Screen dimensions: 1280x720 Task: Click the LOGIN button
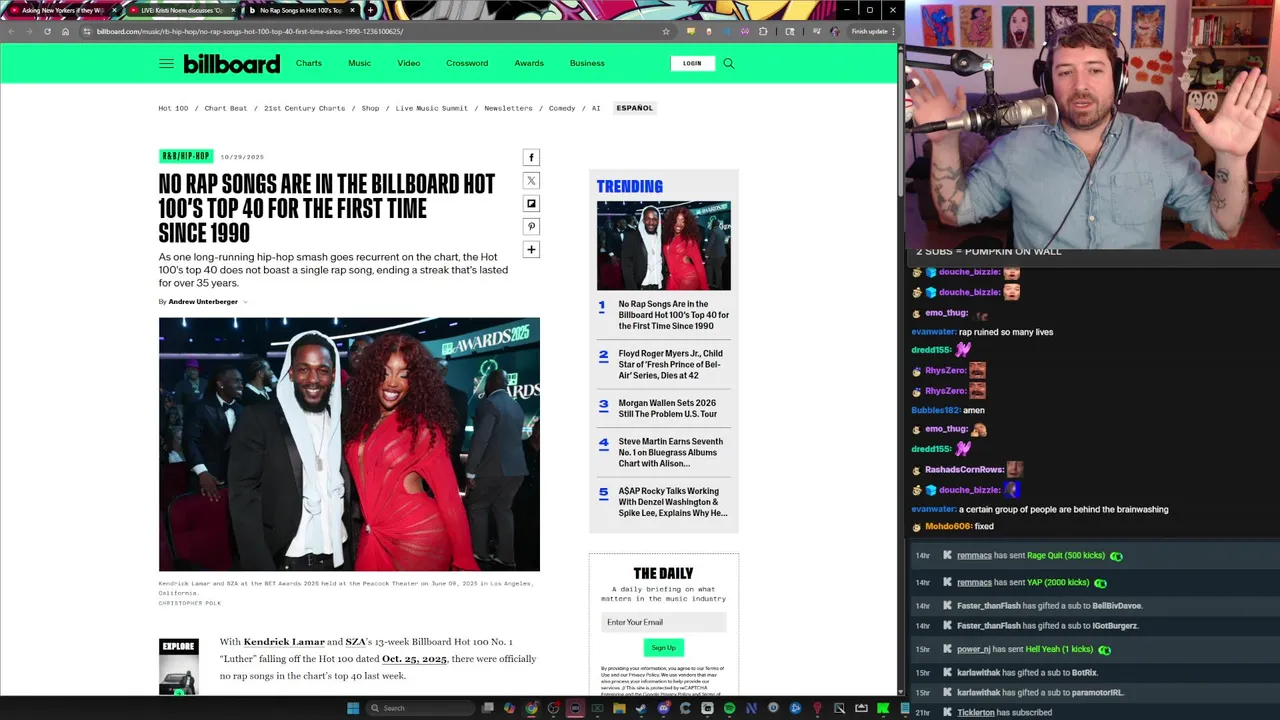pos(692,63)
